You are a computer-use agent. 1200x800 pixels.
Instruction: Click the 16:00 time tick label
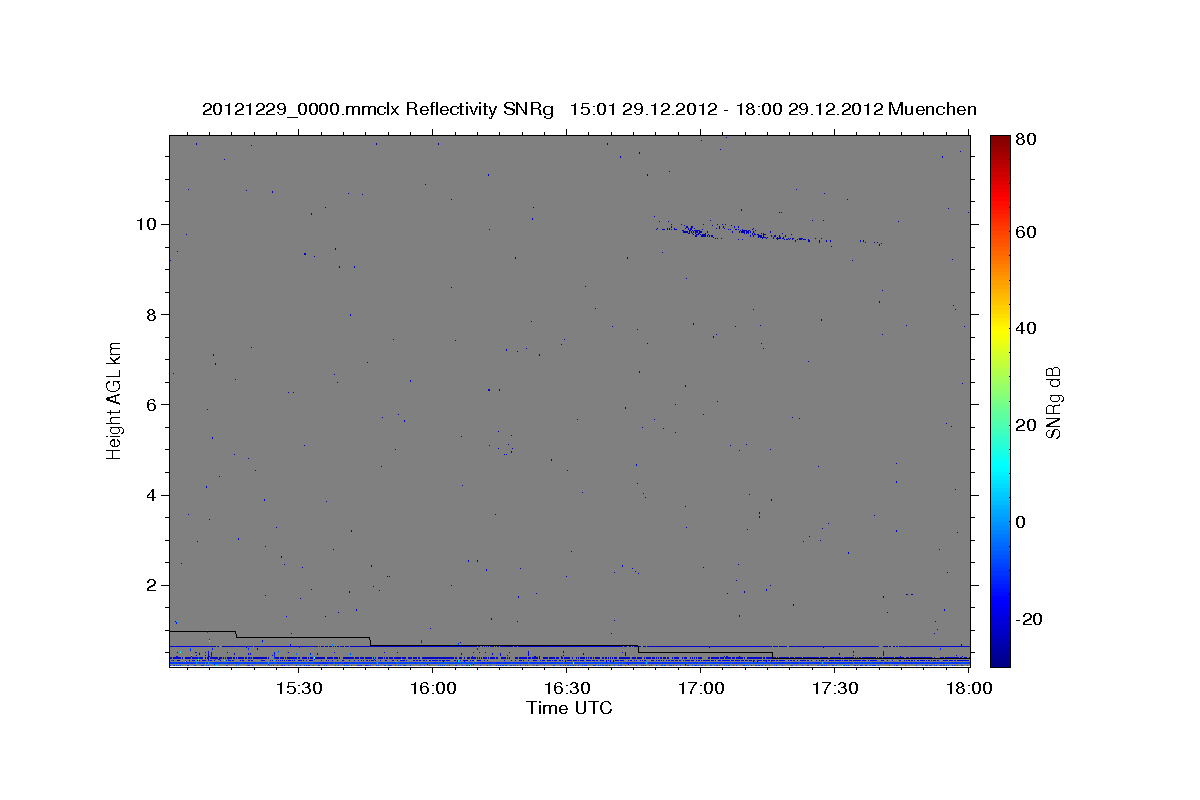click(433, 689)
